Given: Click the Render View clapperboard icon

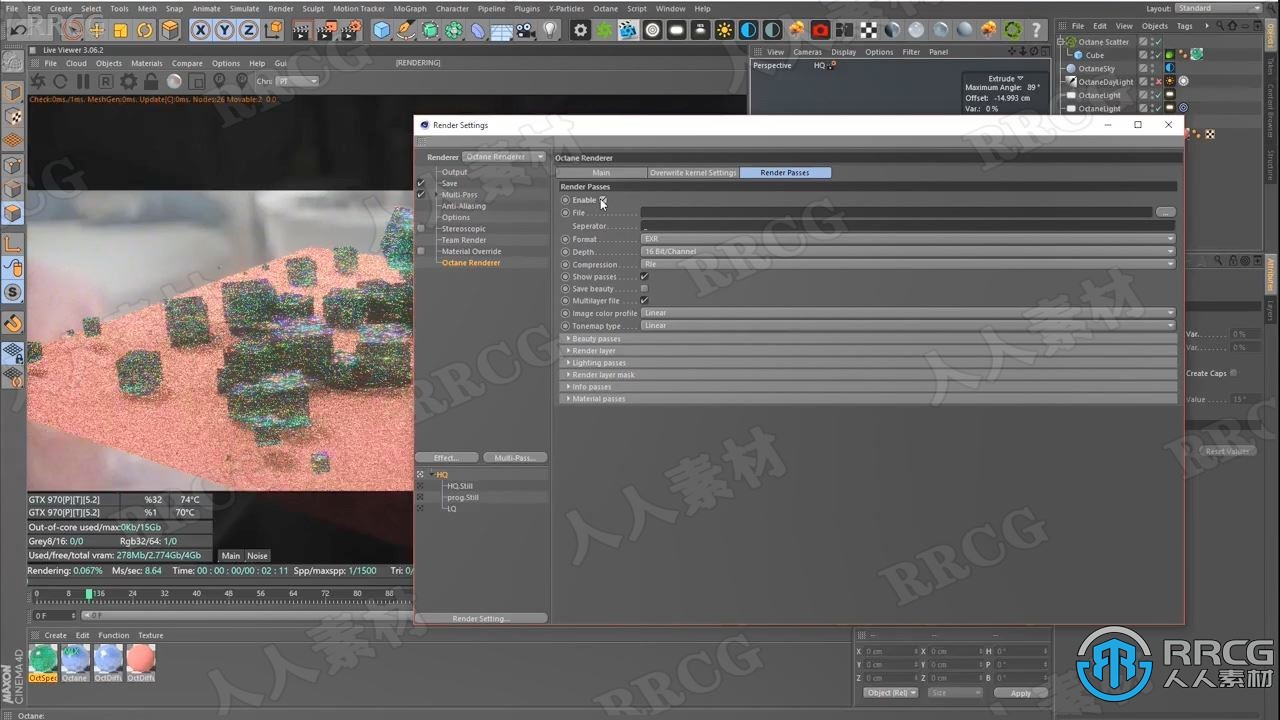Looking at the screenshot, I should 302,30.
